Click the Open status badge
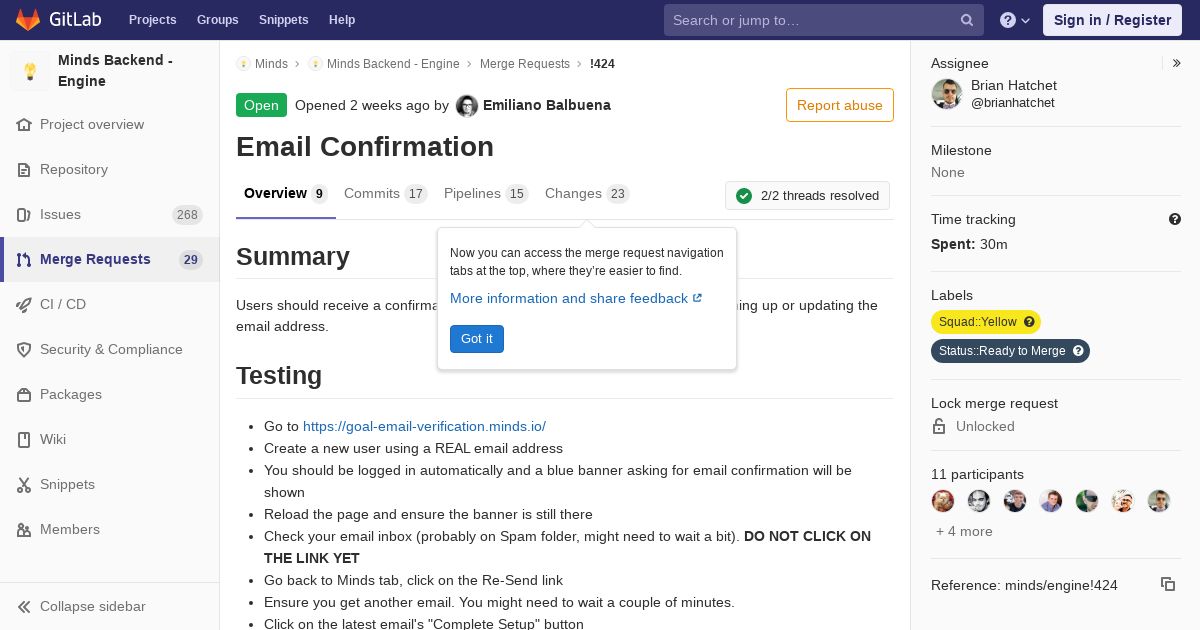This screenshot has height=630, width=1200. coord(261,105)
